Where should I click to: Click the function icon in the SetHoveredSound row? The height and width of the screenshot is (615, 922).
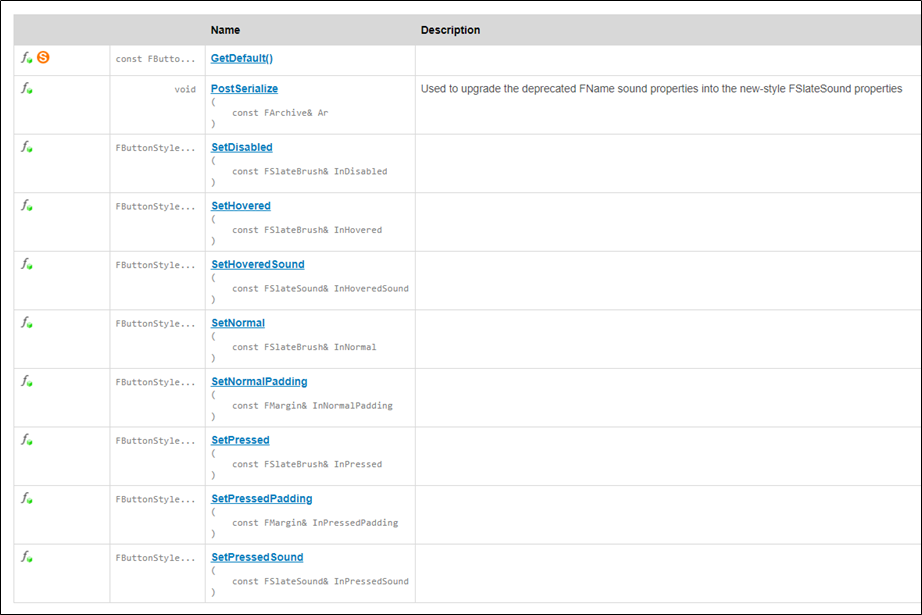tap(26, 263)
